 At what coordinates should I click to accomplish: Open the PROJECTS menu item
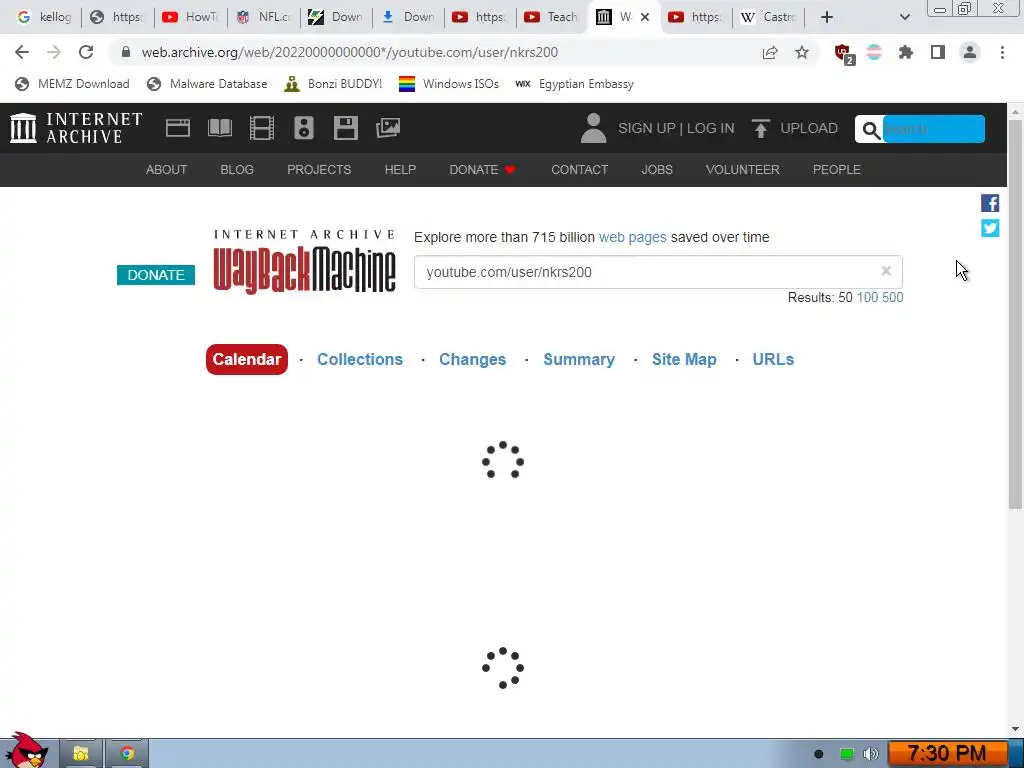coord(319,170)
